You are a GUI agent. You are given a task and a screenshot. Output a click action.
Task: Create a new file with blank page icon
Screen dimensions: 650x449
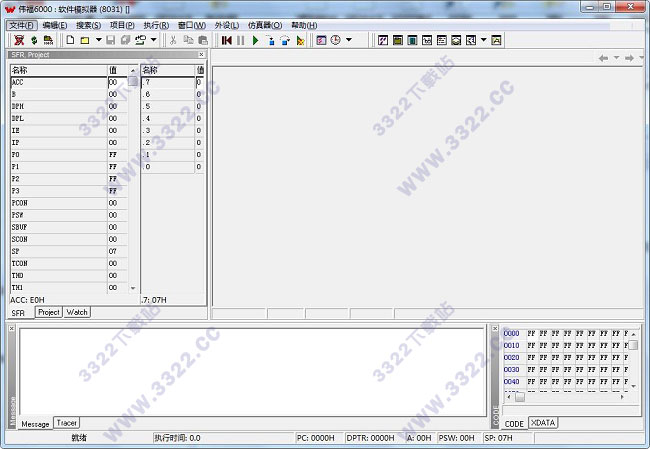click(70, 40)
